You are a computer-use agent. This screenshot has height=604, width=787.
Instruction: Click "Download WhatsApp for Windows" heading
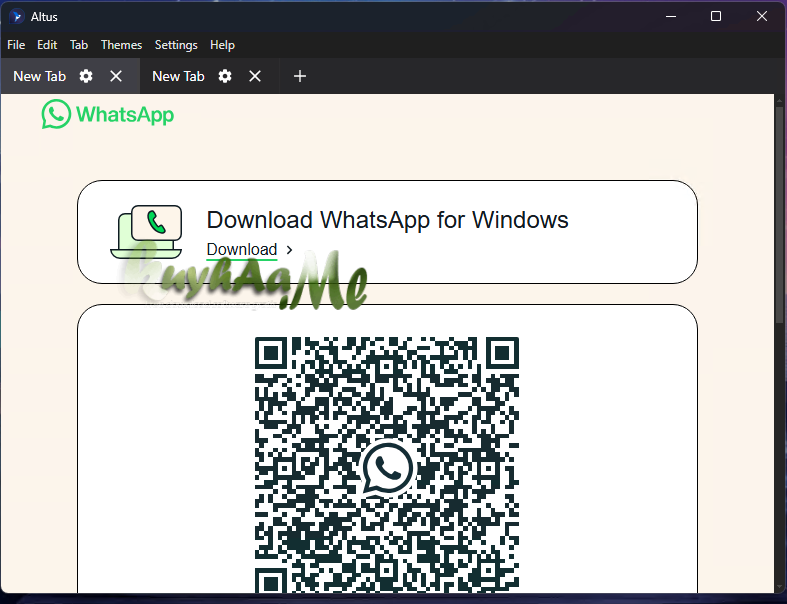[387, 220]
